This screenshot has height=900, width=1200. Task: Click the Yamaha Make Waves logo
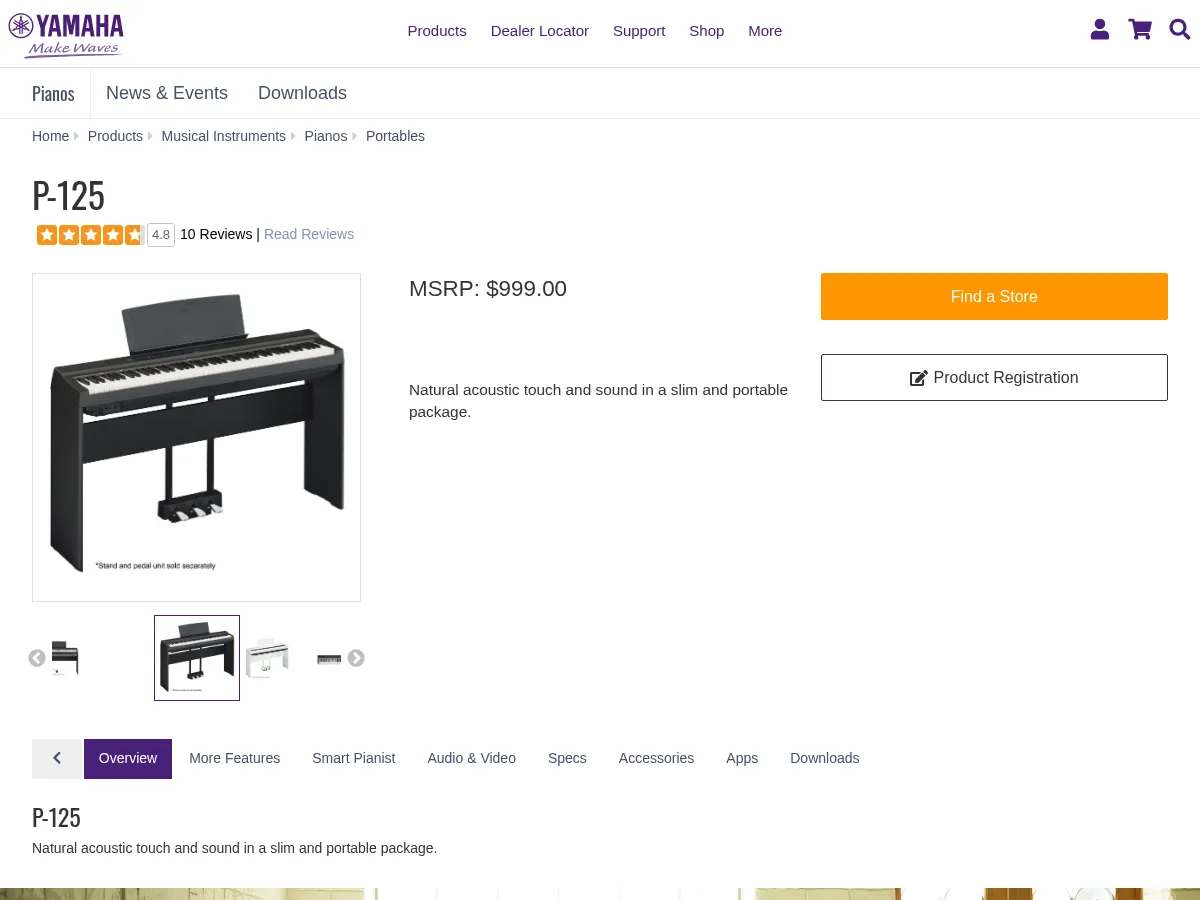[66, 34]
